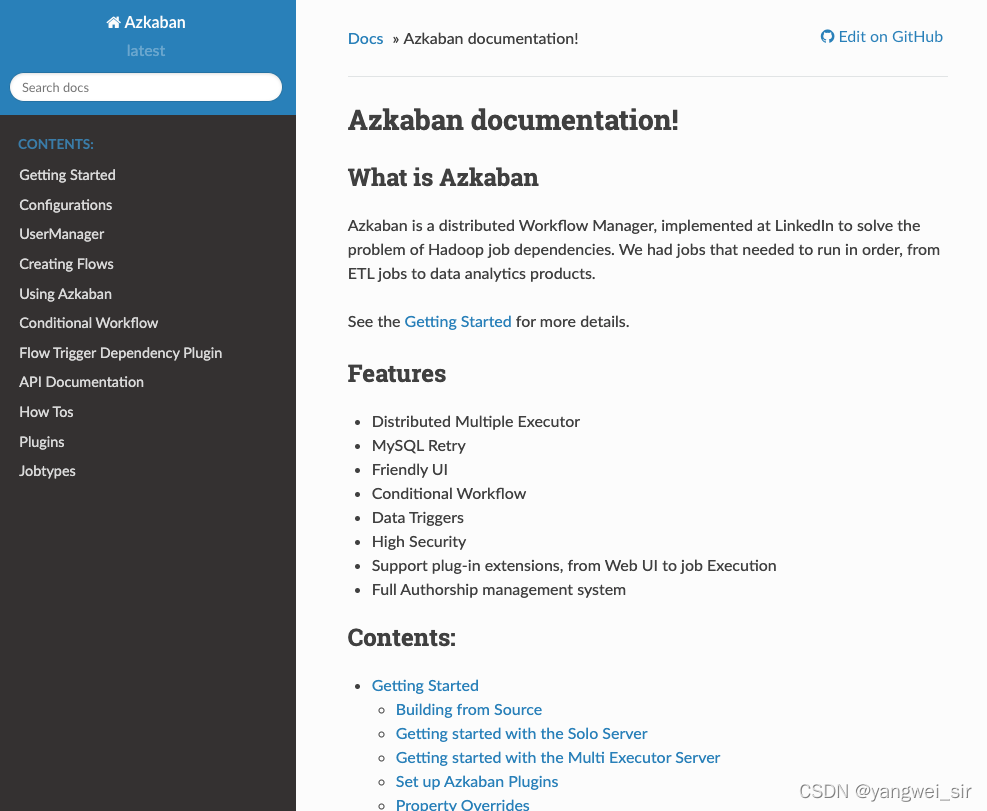Screen dimensions: 987x811
Task: Click the GitHub icon beside Edit on GitHub
Action: [x=827, y=37]
